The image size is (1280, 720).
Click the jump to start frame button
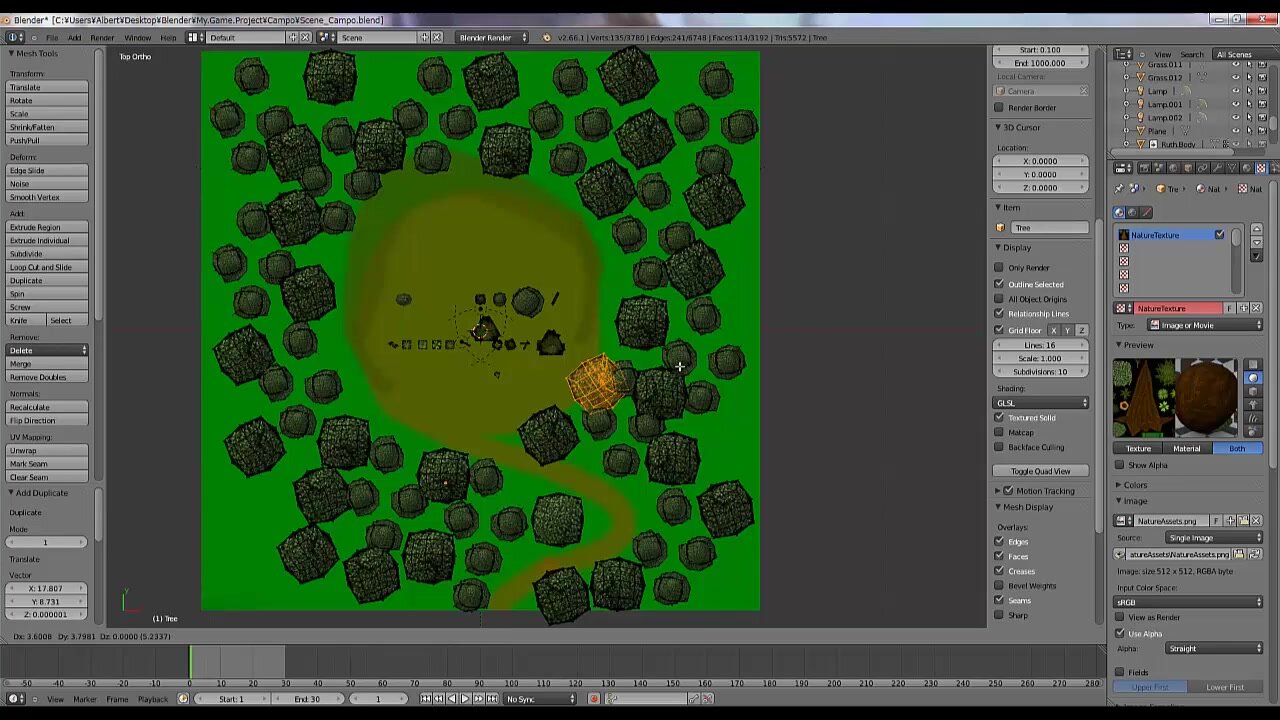click(x=425, y=699)
